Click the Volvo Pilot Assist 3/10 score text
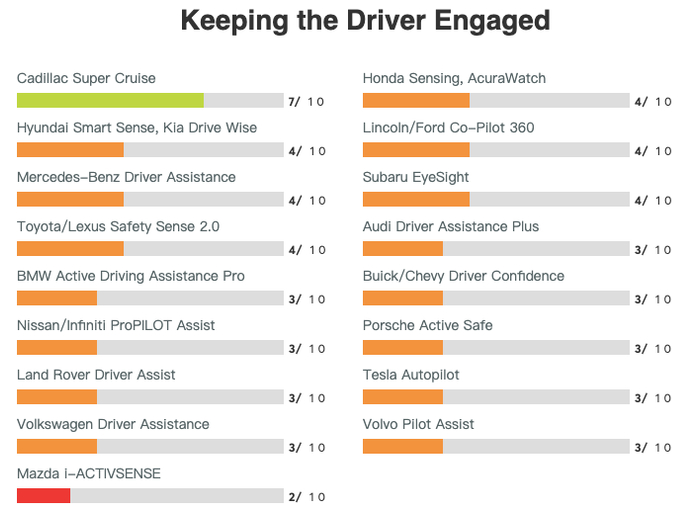 [652, 447]
